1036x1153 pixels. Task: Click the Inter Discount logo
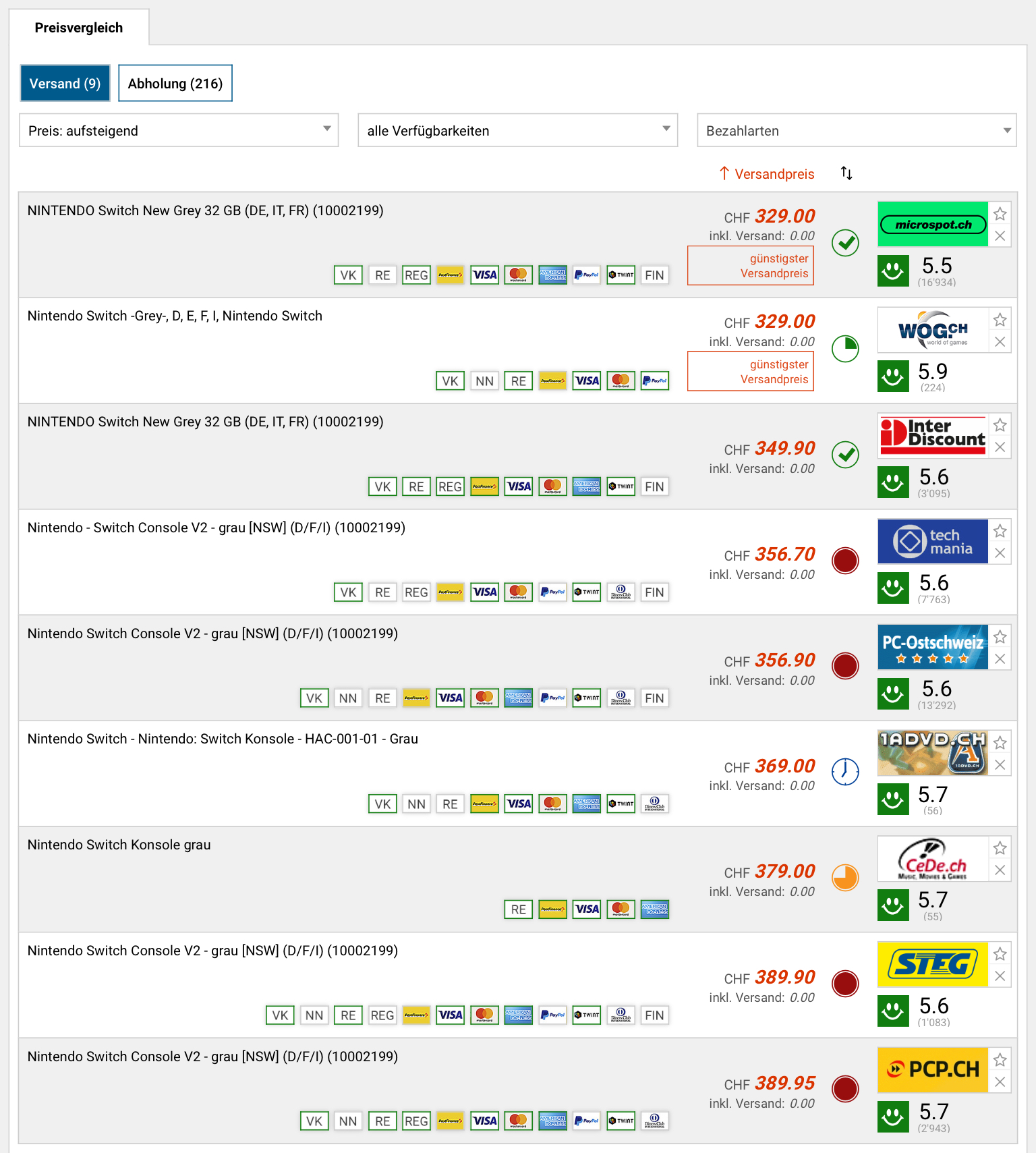[x=932, y=435]
